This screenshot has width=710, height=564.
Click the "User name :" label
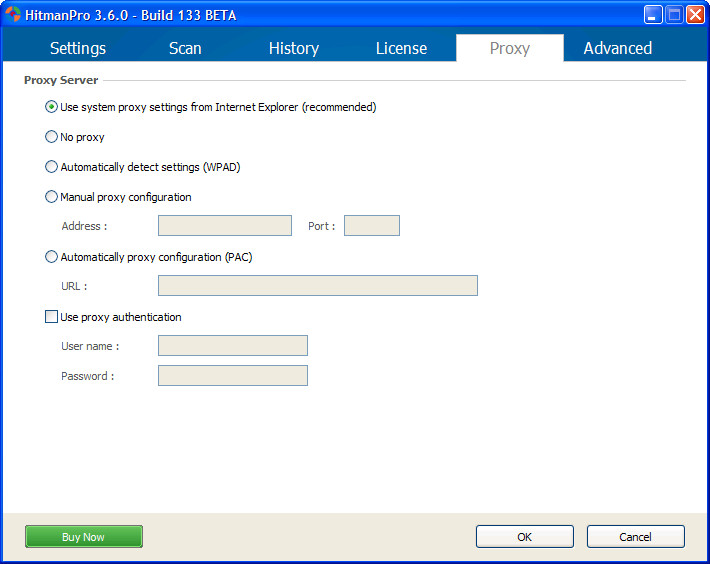tap(90, 346)
